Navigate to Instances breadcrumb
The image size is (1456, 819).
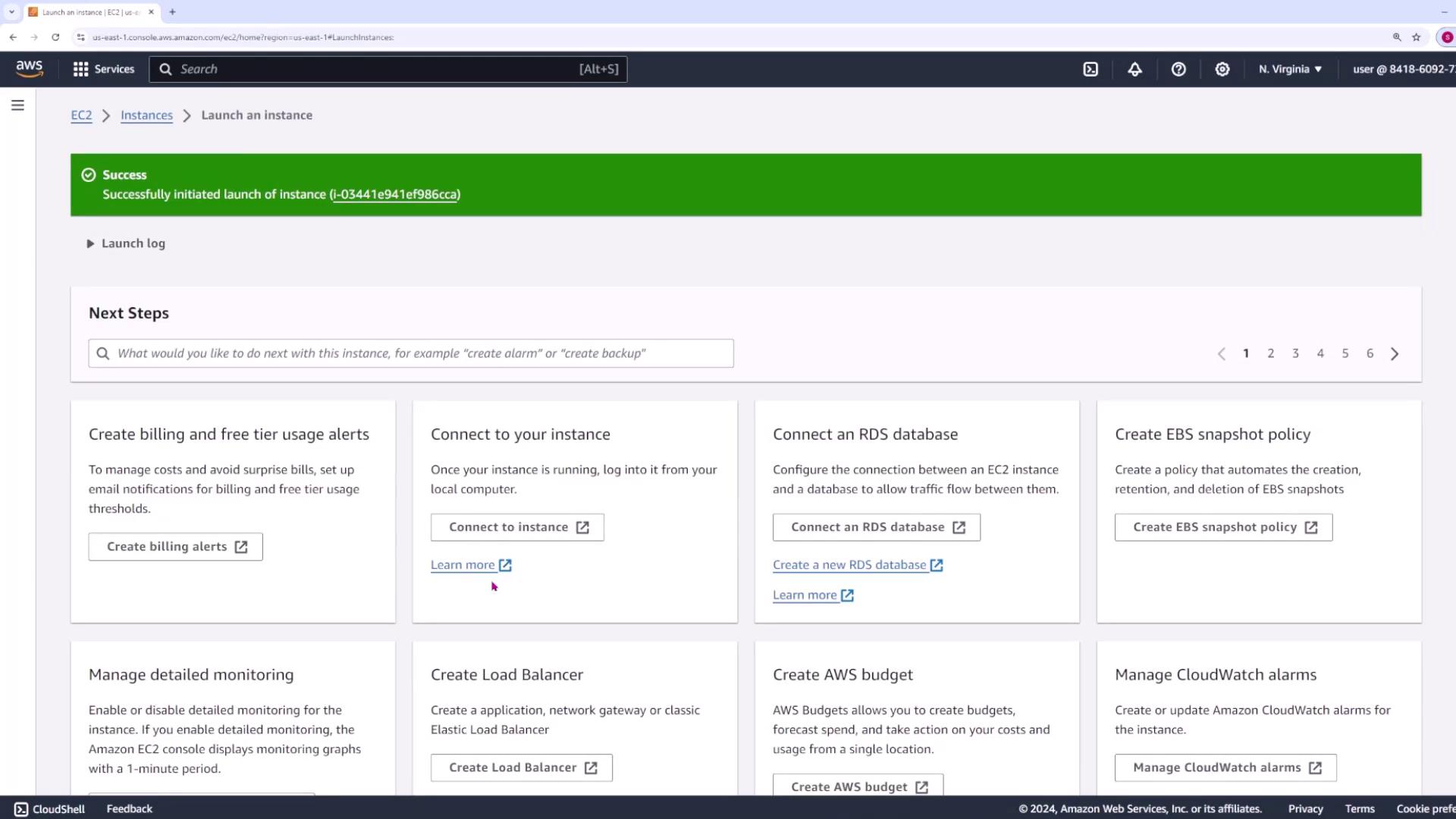tap(146, 115)
